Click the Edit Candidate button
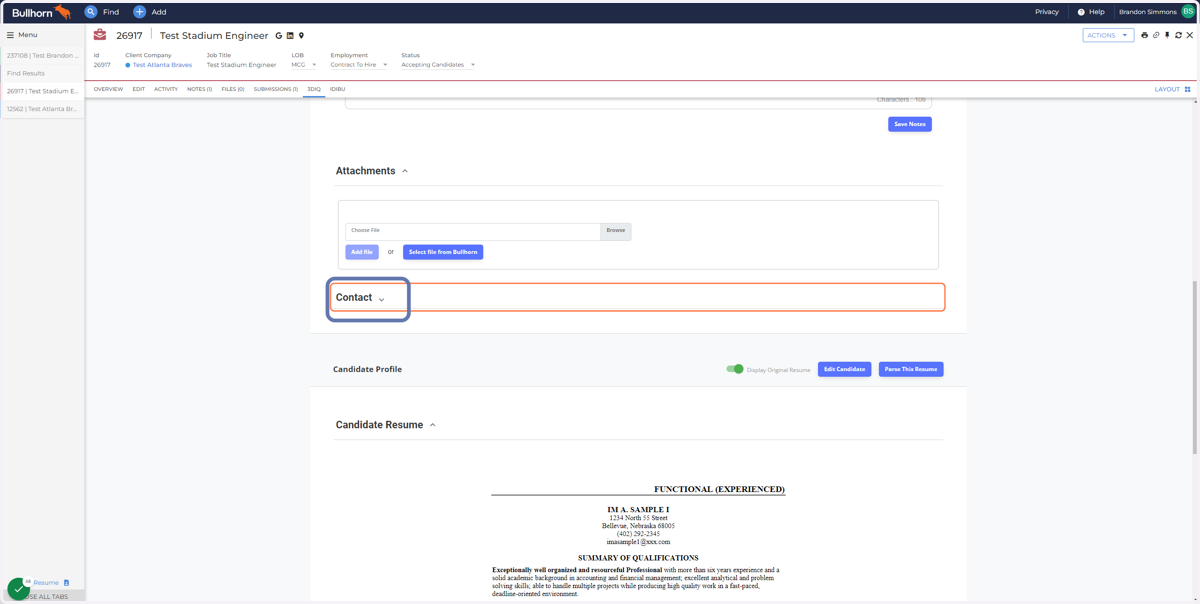Viewport: 1200px width, 604px height. [x=844, y=369]
